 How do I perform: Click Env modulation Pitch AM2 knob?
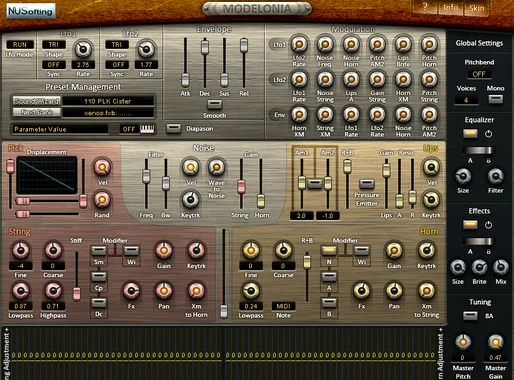tap(429, 115)
